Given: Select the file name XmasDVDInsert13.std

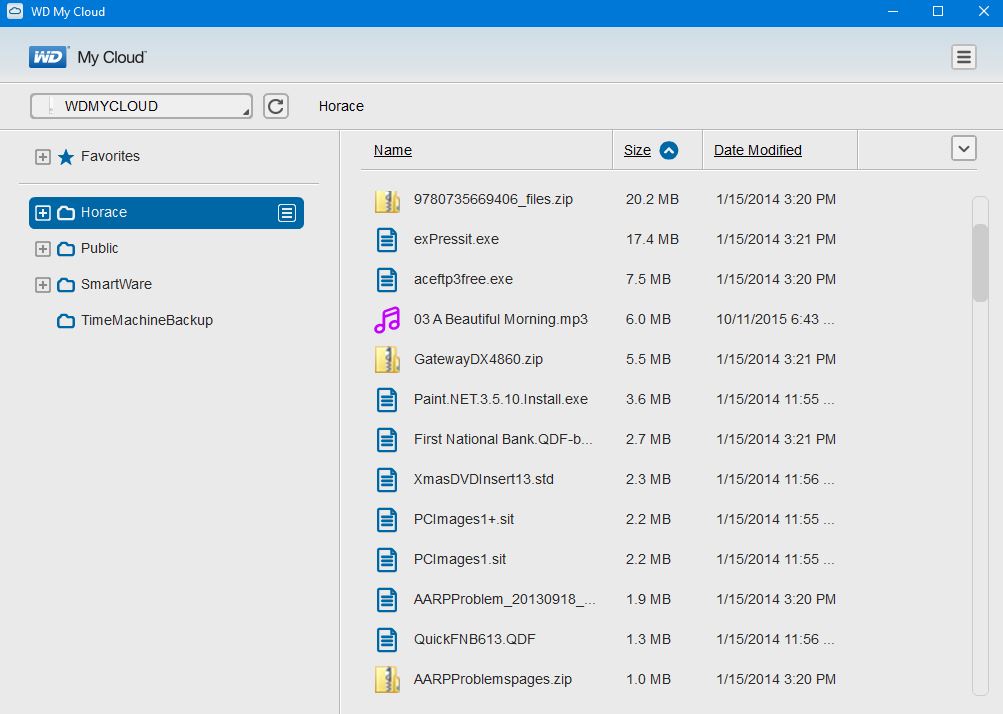Looking at the screenshot, I should (x=484, y=479).
